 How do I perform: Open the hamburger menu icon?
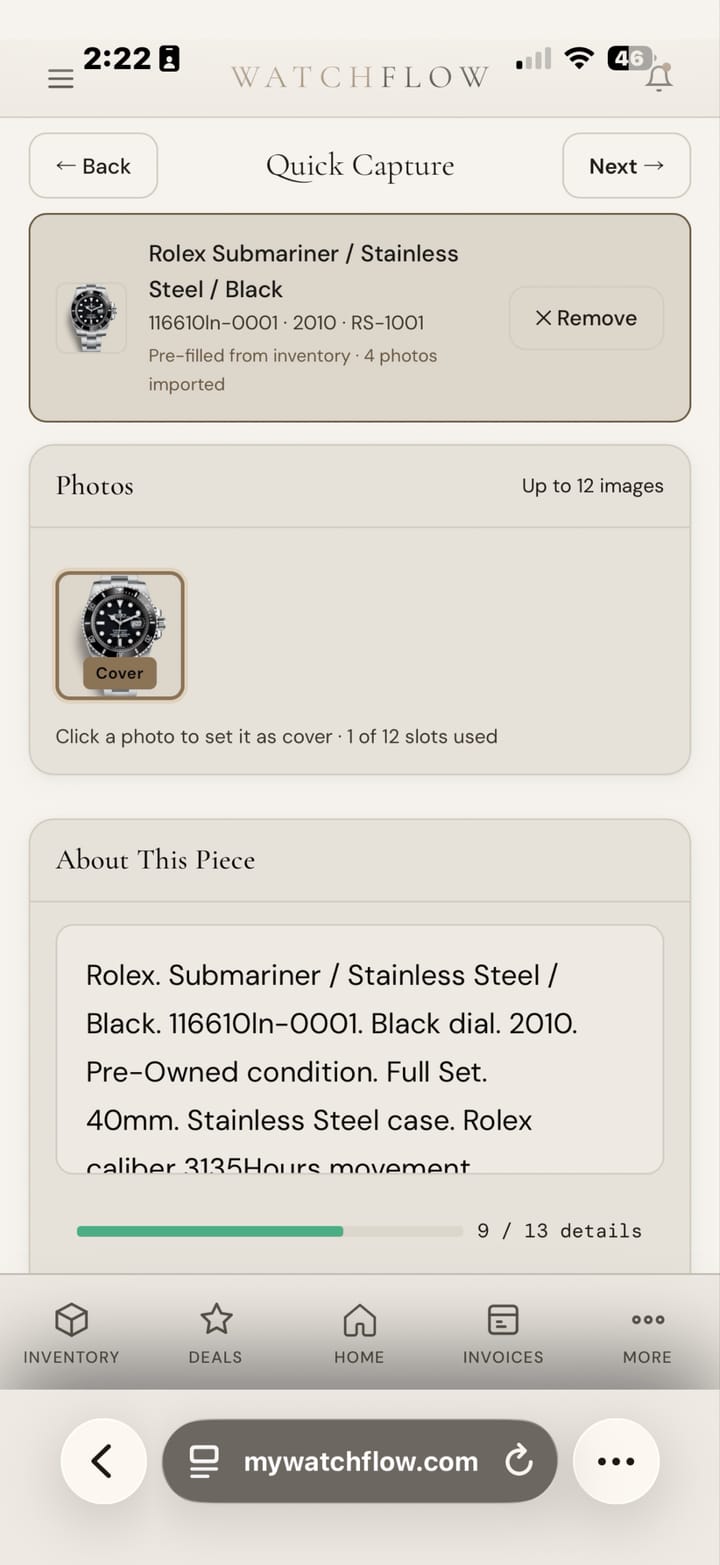tap(61, 79)
